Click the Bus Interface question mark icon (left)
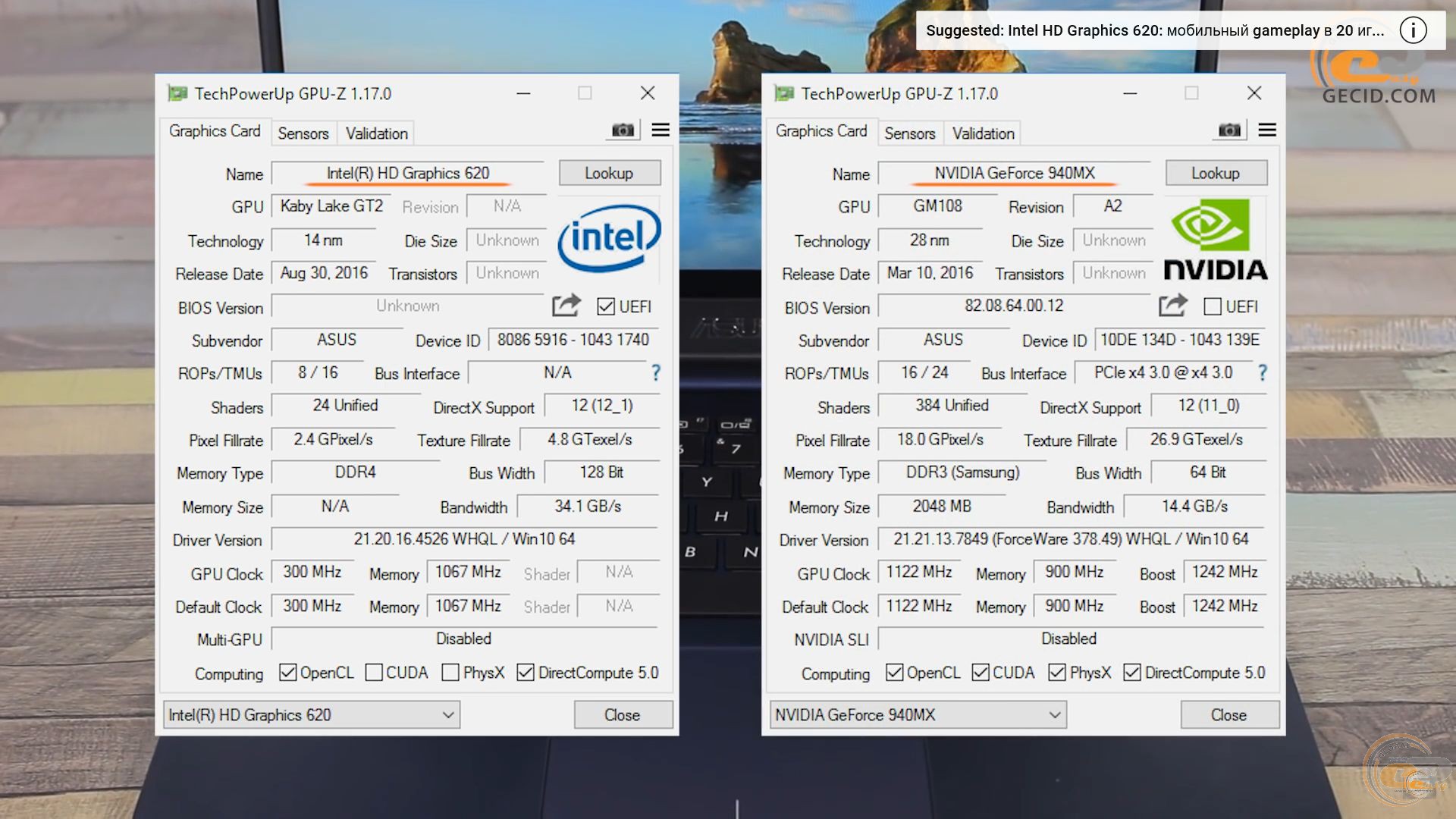This screenshot has height=819, width=1456. [657, 373]
